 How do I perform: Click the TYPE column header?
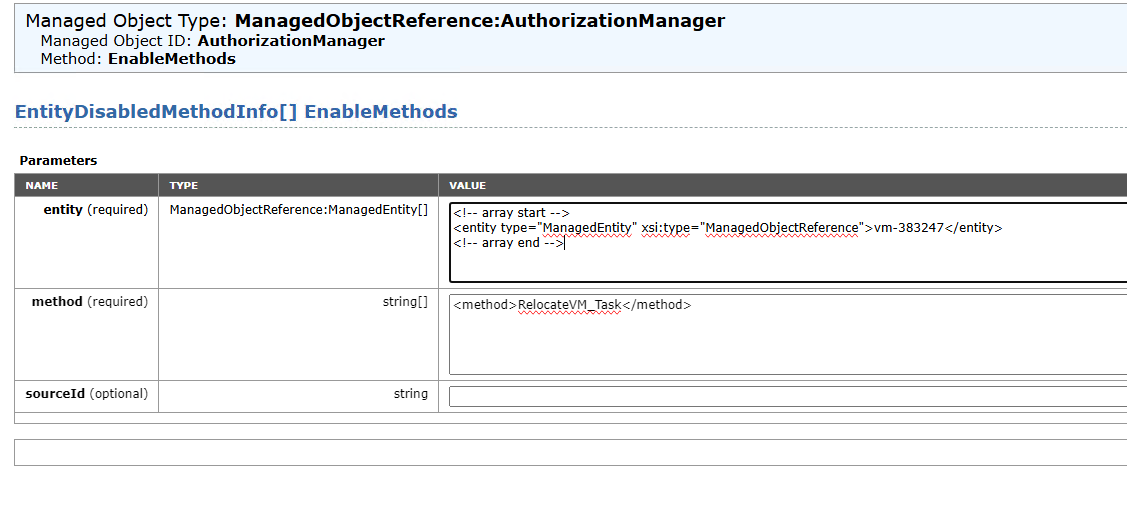pos(184,186)
